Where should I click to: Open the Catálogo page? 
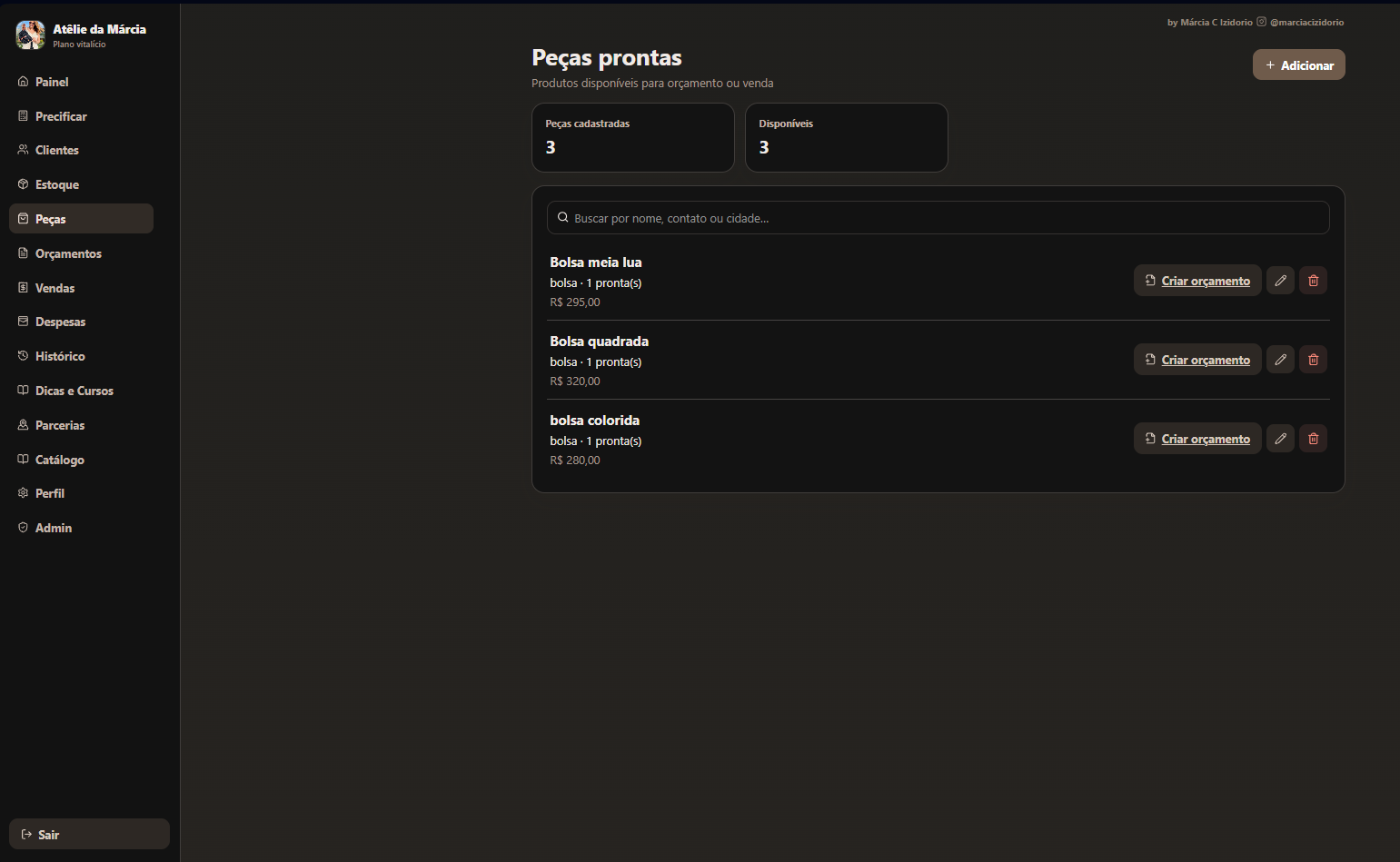[x=81, y=460]
